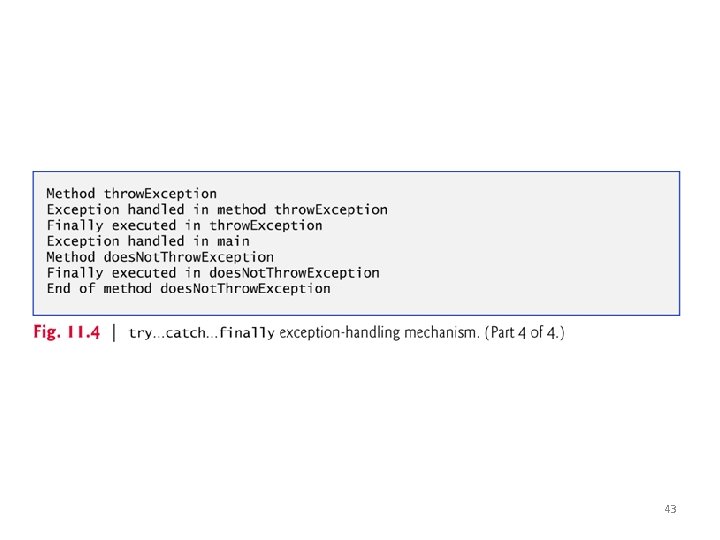Click the 'Method throwException' output line
The height and width of the screenshot is (540, 720).
tap(131, 194)
